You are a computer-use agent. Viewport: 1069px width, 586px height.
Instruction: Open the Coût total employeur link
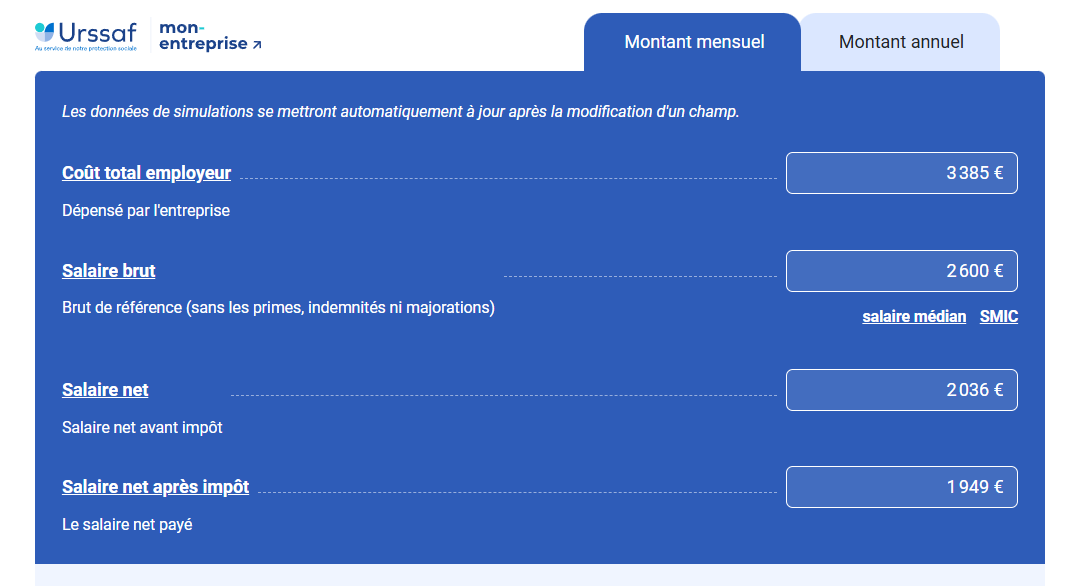146,173
